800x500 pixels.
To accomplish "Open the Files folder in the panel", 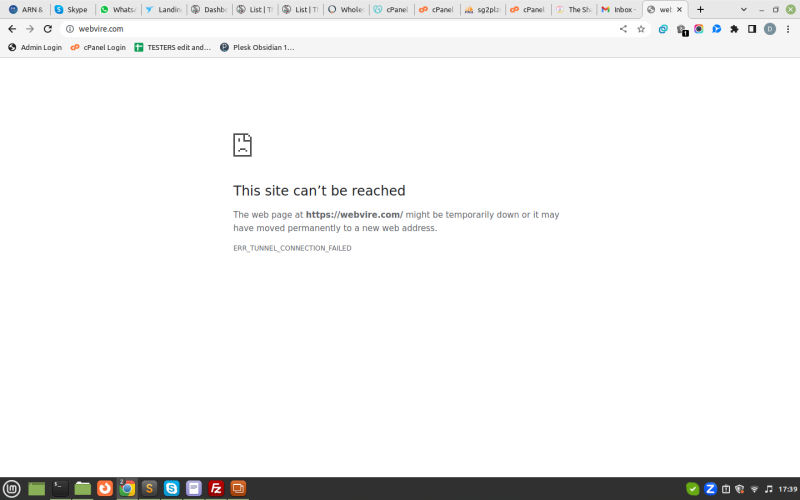I will pyautogui.click(x=82, y=489).
